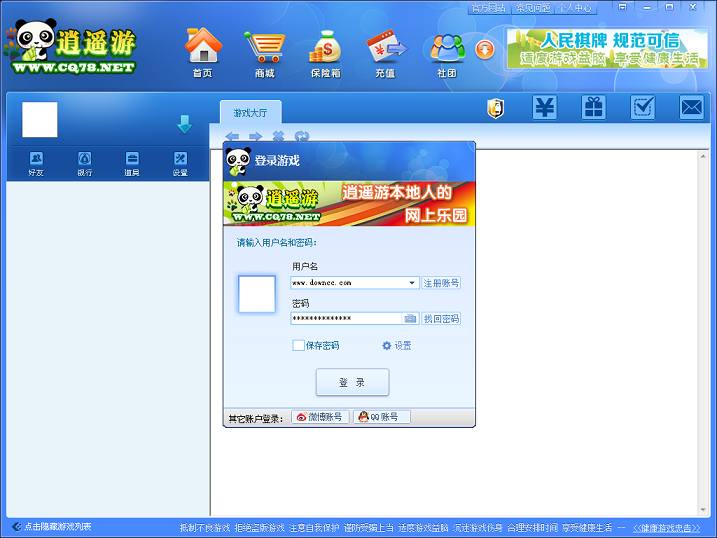Viewport: 717px width, 538px height.
Task: Open the 保险箱 safe box icon
Action: [326, 47]
